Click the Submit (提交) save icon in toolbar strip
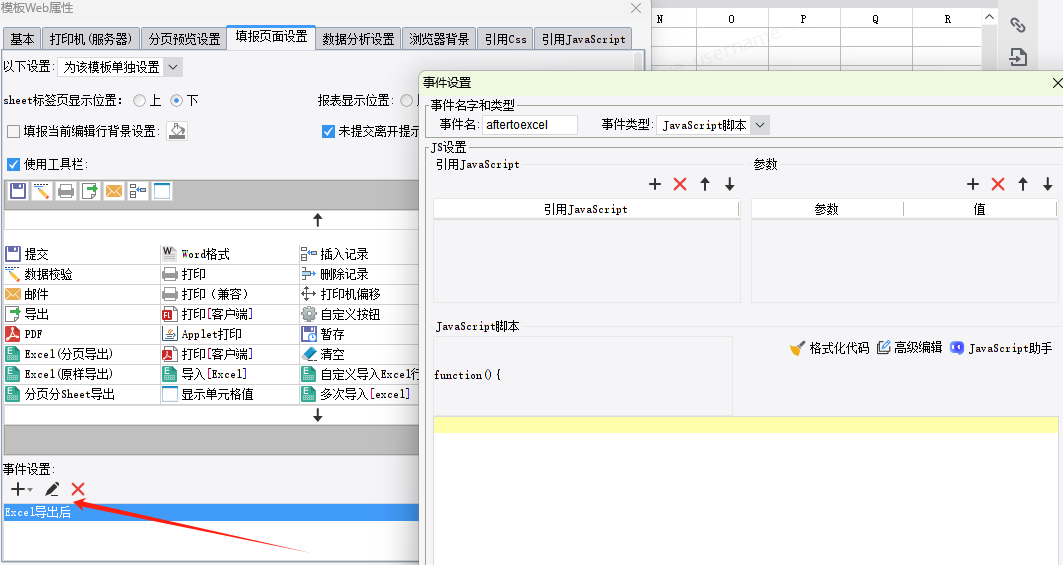Viewport: 1063px width, 565px height. (18, 191)
